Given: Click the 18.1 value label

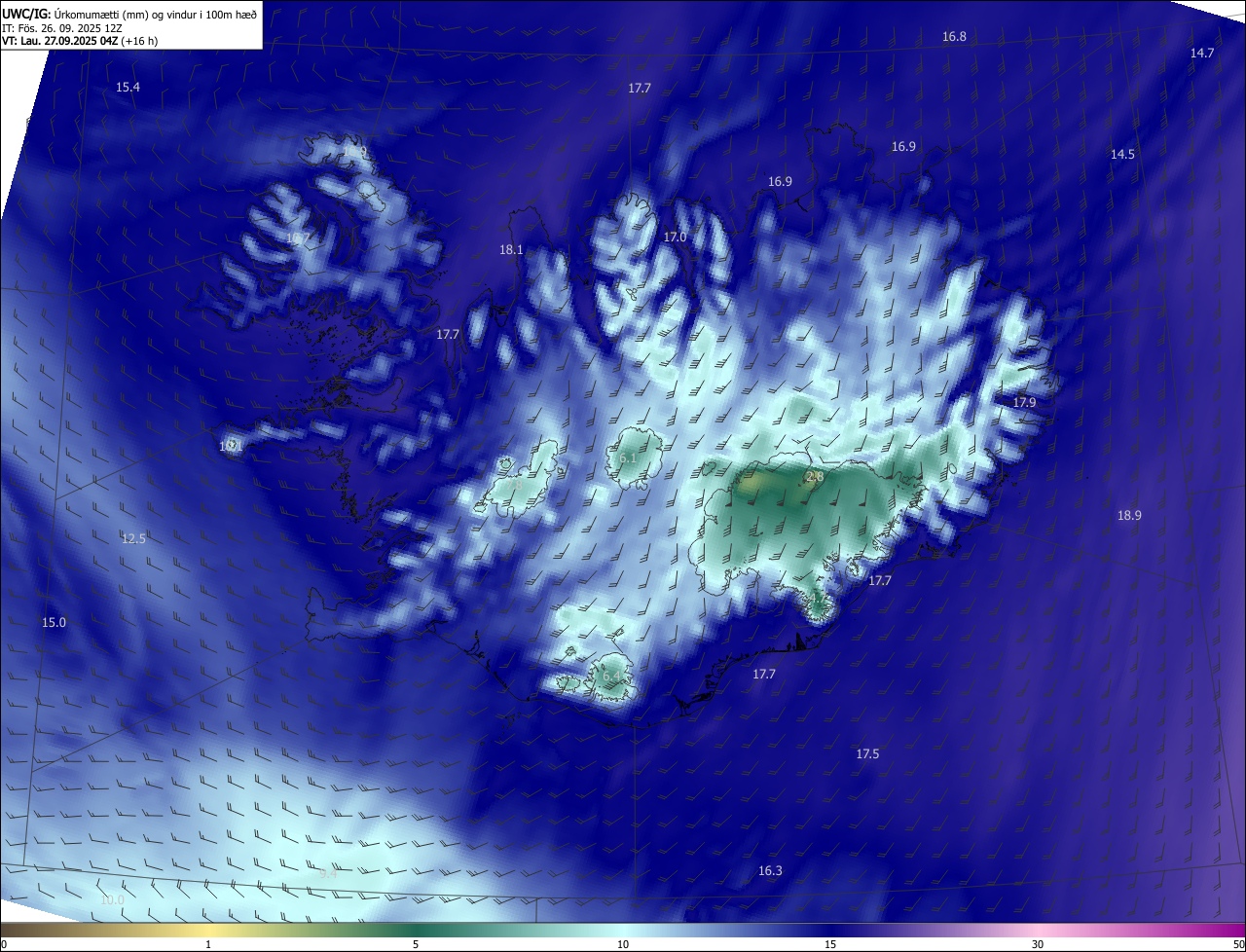Looking at the screenshot, I should tap(511, 250).
